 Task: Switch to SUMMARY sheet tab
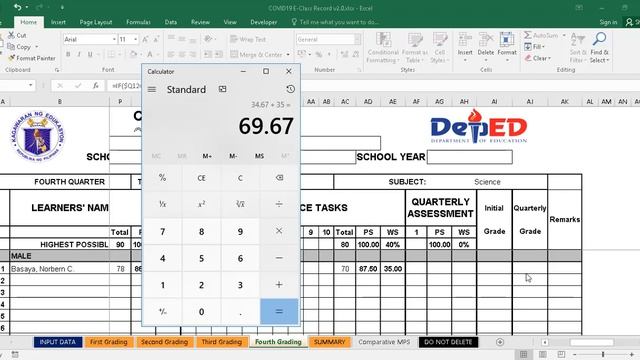(329, 342)
